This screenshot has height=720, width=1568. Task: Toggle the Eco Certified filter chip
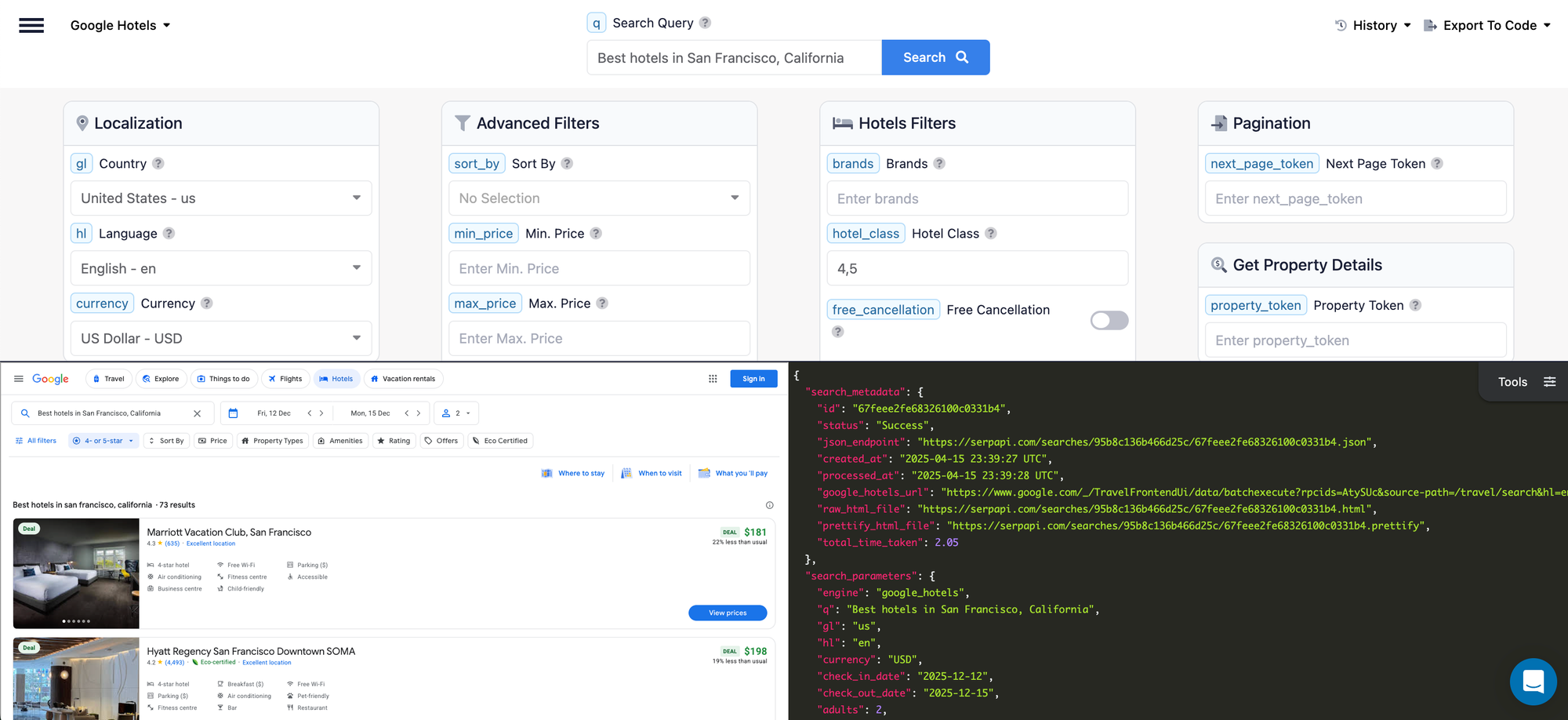[500, 441]
